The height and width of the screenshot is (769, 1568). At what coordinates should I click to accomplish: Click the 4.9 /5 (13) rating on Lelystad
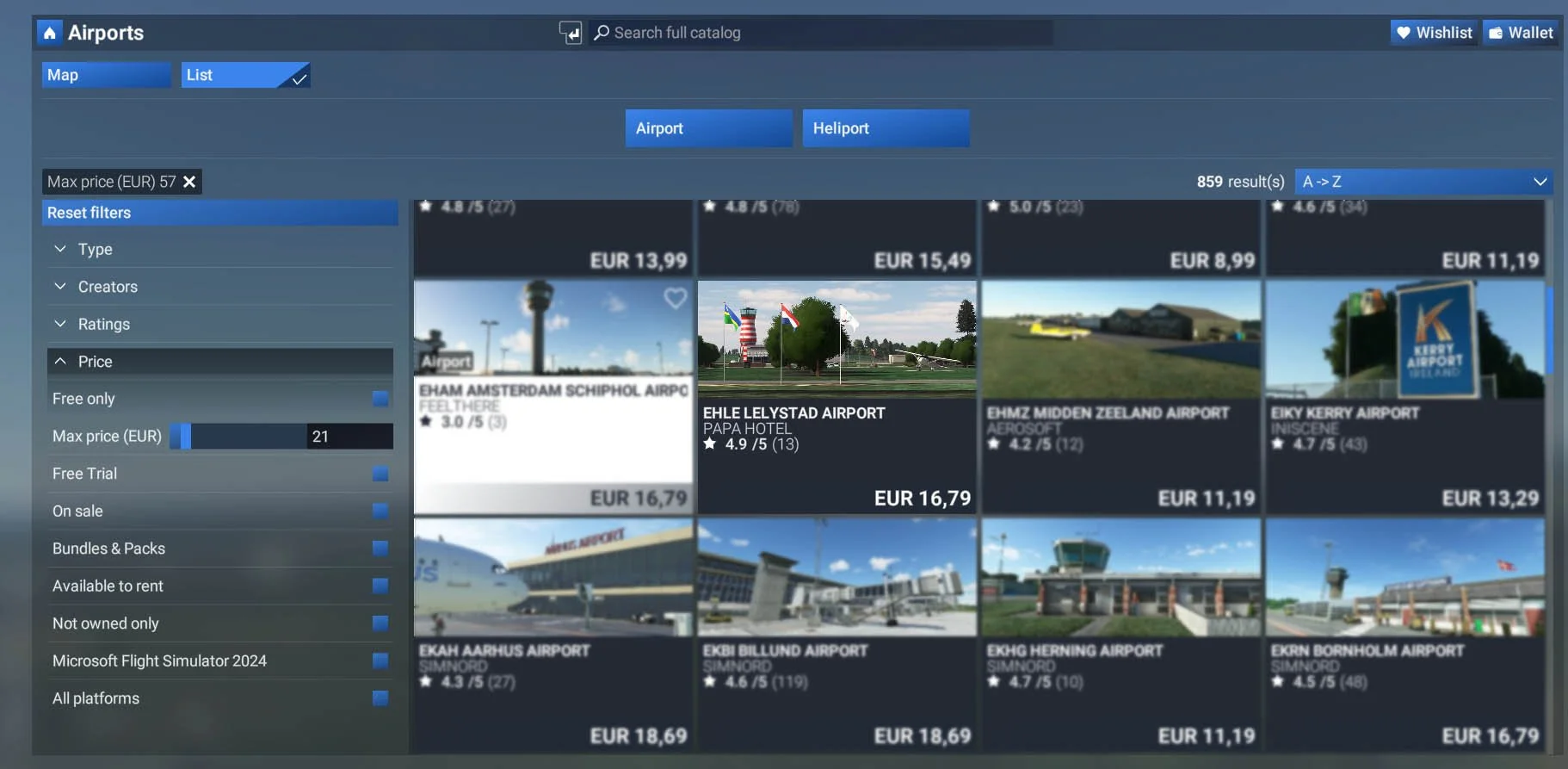click(751, 444)
